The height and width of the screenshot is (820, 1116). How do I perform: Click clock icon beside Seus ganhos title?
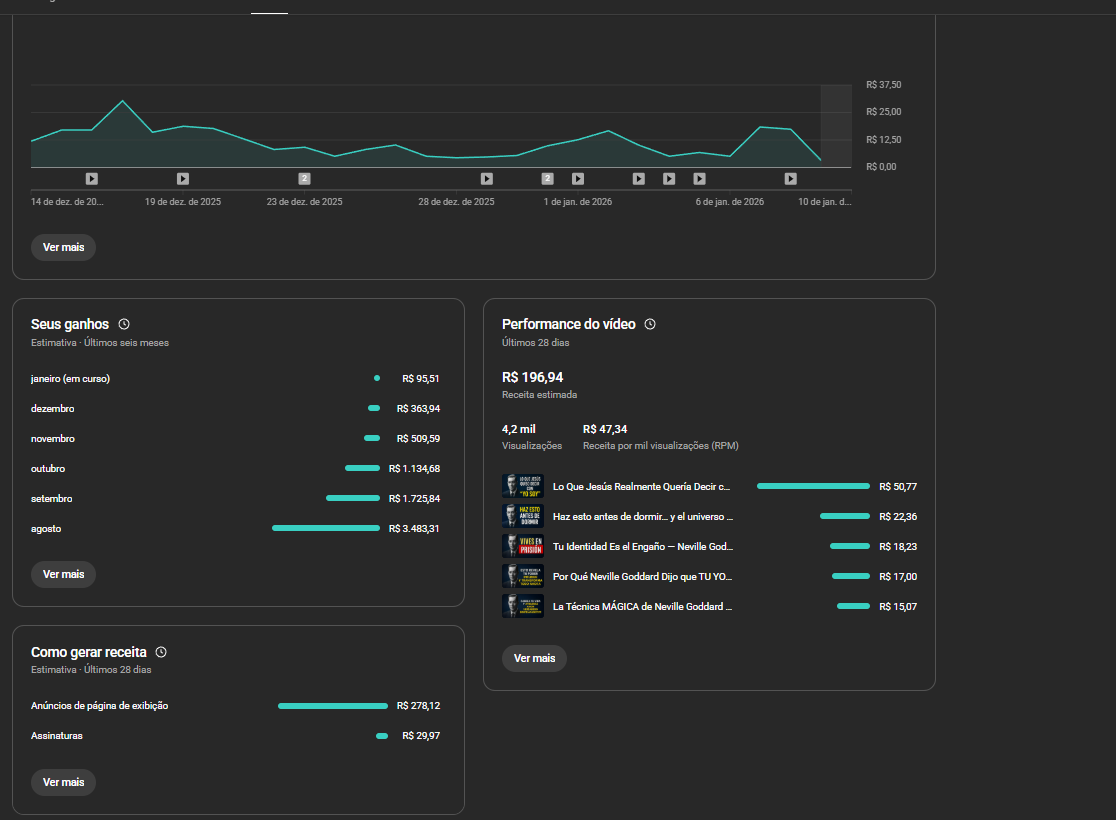[x=124, y=324]
